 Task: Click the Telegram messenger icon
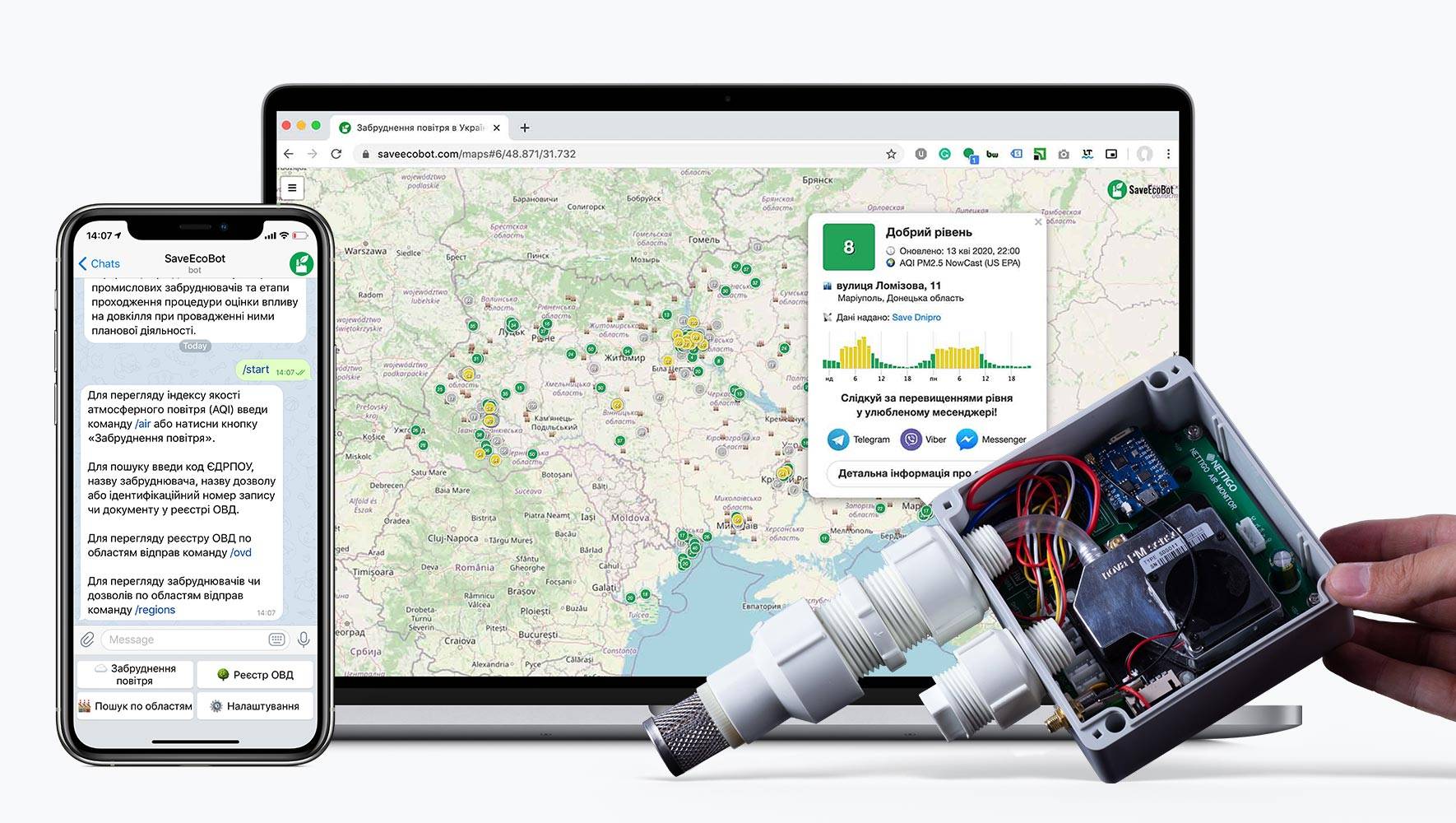[837, 439]
